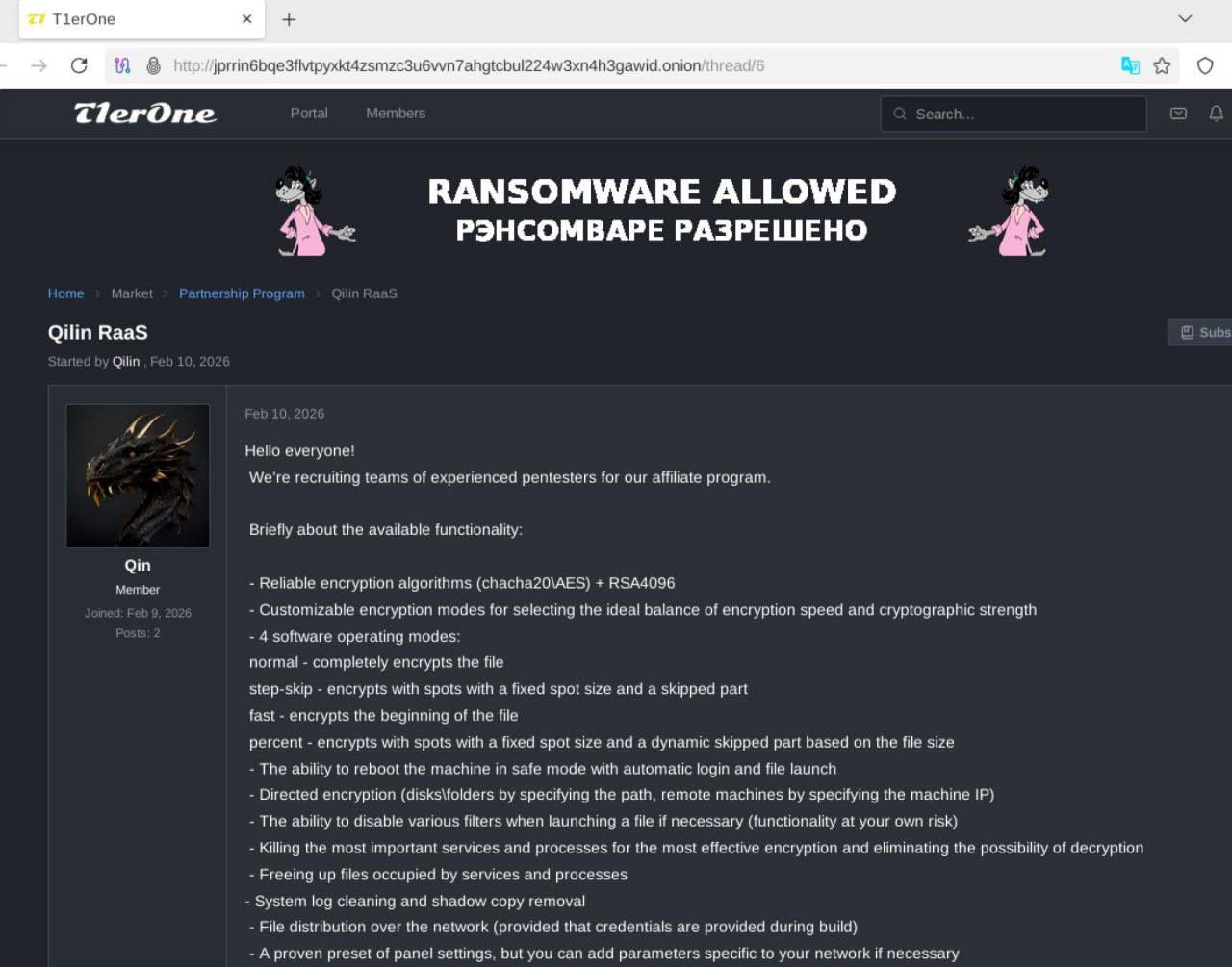Open the dragon avatar image
Screen dimensions: 1232x967
138,475
